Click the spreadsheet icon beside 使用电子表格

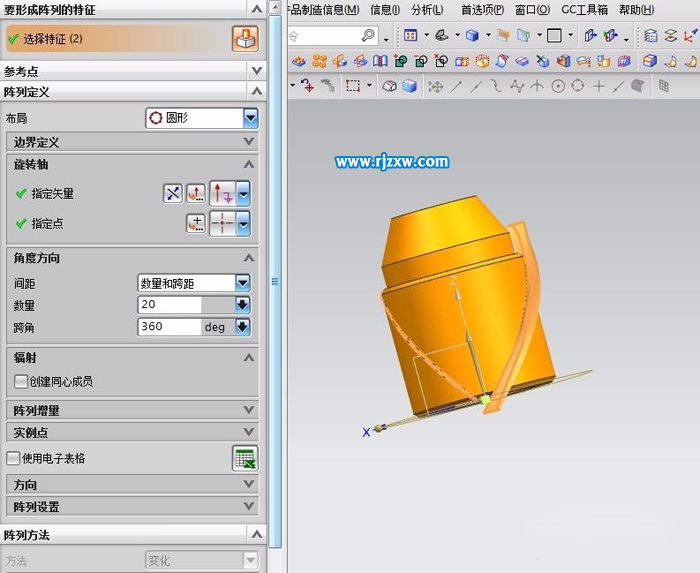[x=245, y=459]
